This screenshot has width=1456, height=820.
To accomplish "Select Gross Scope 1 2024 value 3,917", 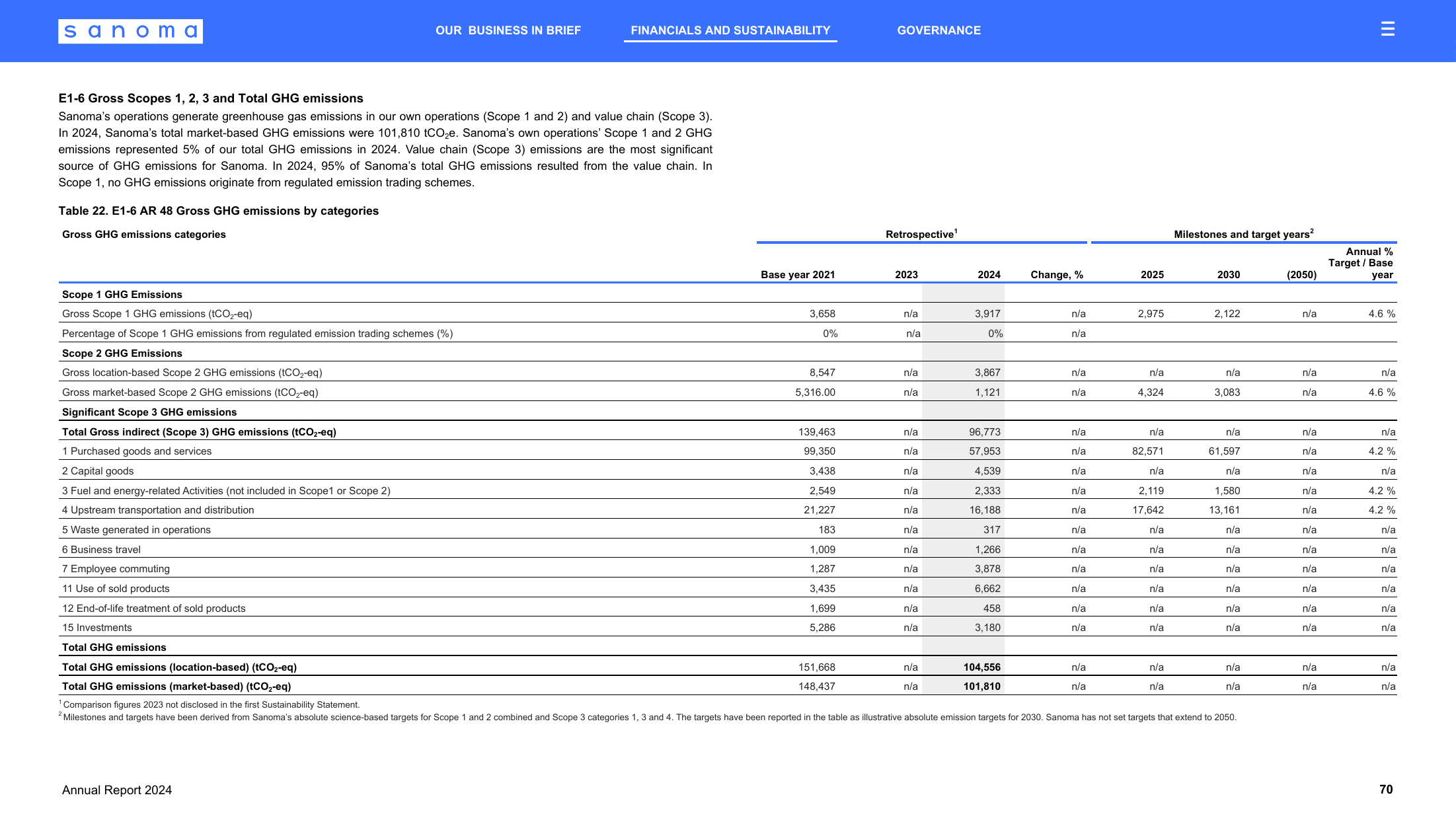I will pos(987,314).
